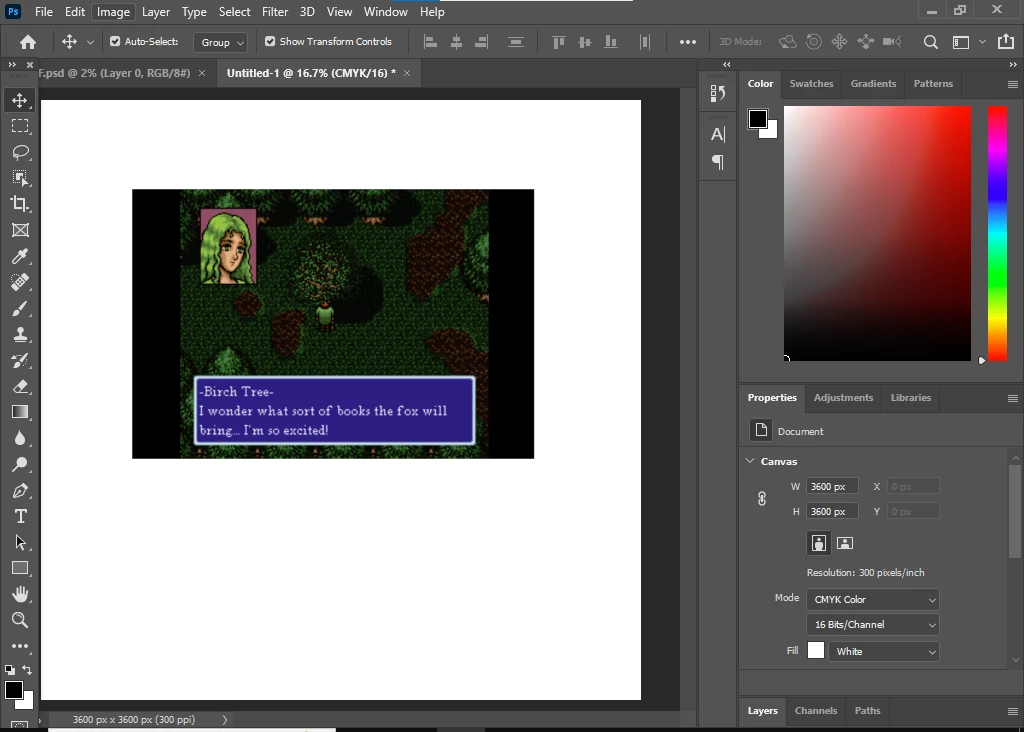1028x732 pixels.
Task: Toggle the Auto-Select checkbox
Action: pyautogui.click(x=115, y=41)
